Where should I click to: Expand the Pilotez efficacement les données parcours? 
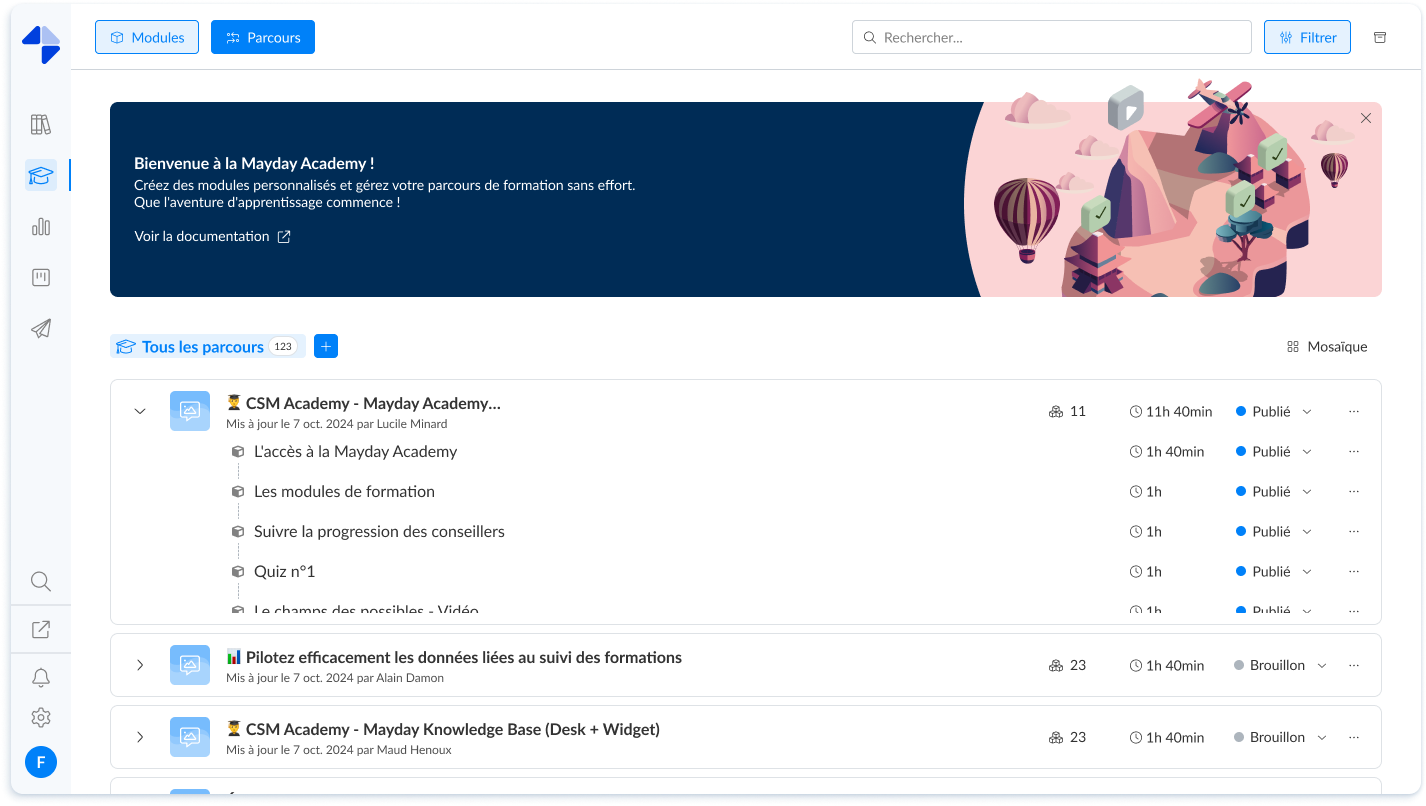click(140, 665)
